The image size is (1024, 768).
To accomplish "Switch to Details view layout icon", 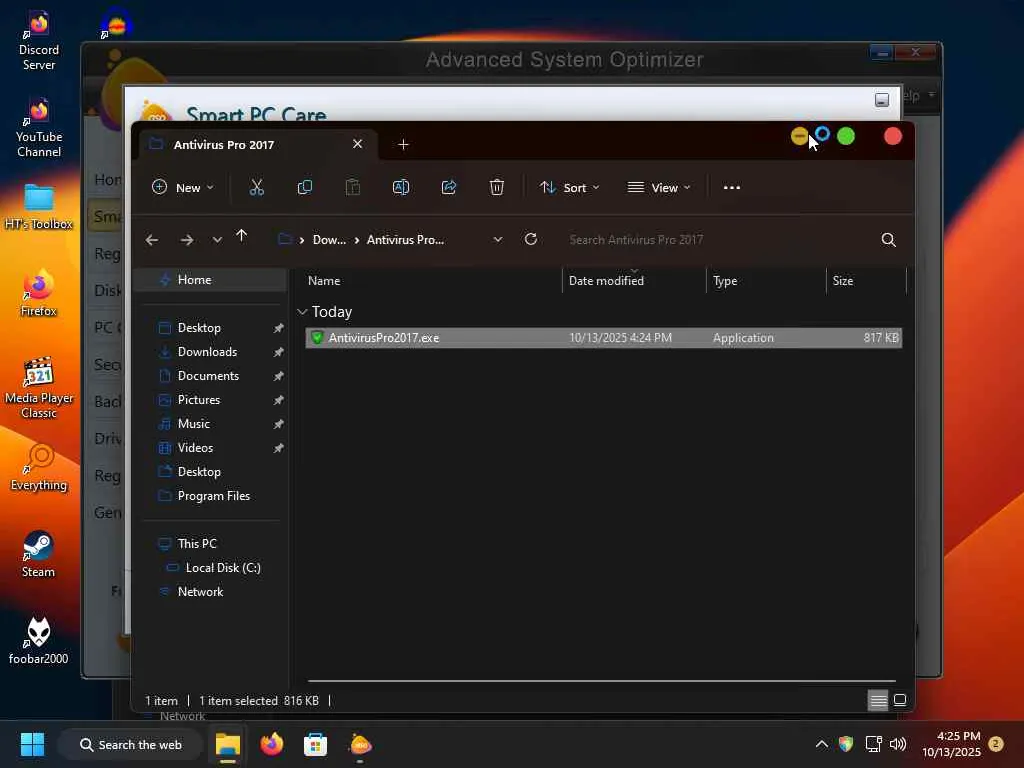I will tap(878, 701).
